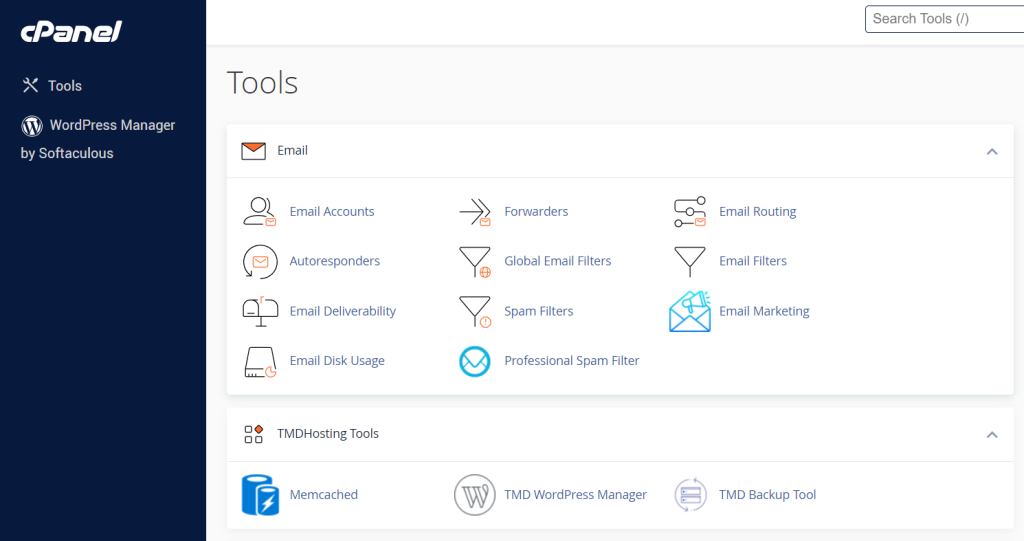Screen dimensions: 1024x541
Task: Select the Email Routing icon
Action: click(x=690, y=212)
